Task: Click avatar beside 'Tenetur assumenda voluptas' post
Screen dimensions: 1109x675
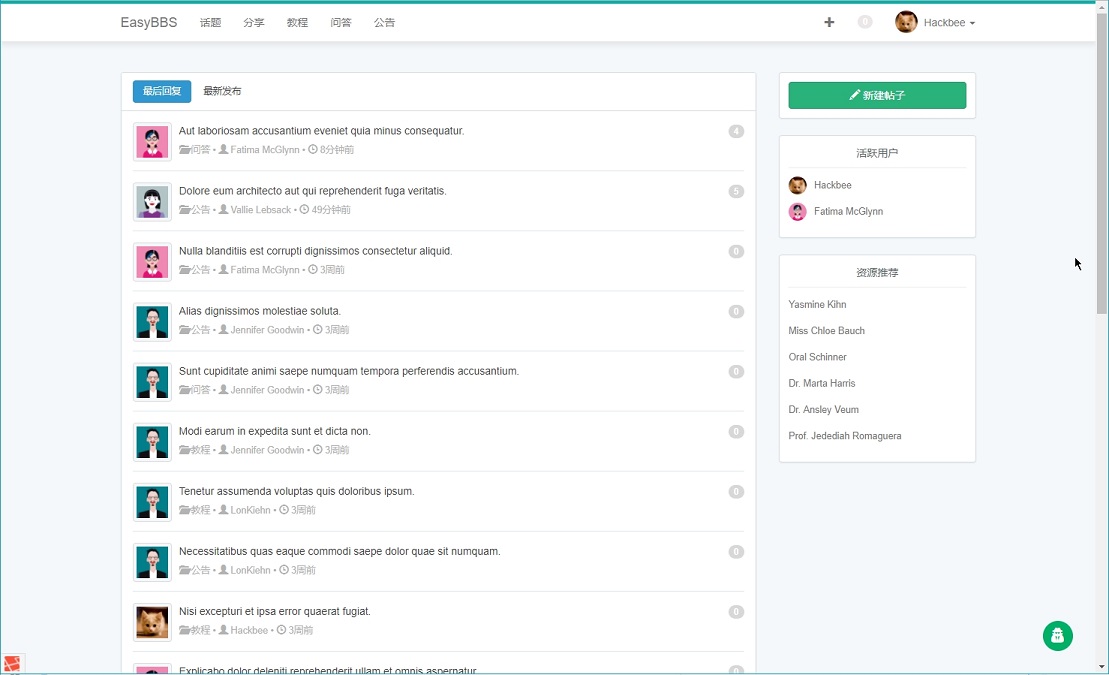Action: point(152,502)
